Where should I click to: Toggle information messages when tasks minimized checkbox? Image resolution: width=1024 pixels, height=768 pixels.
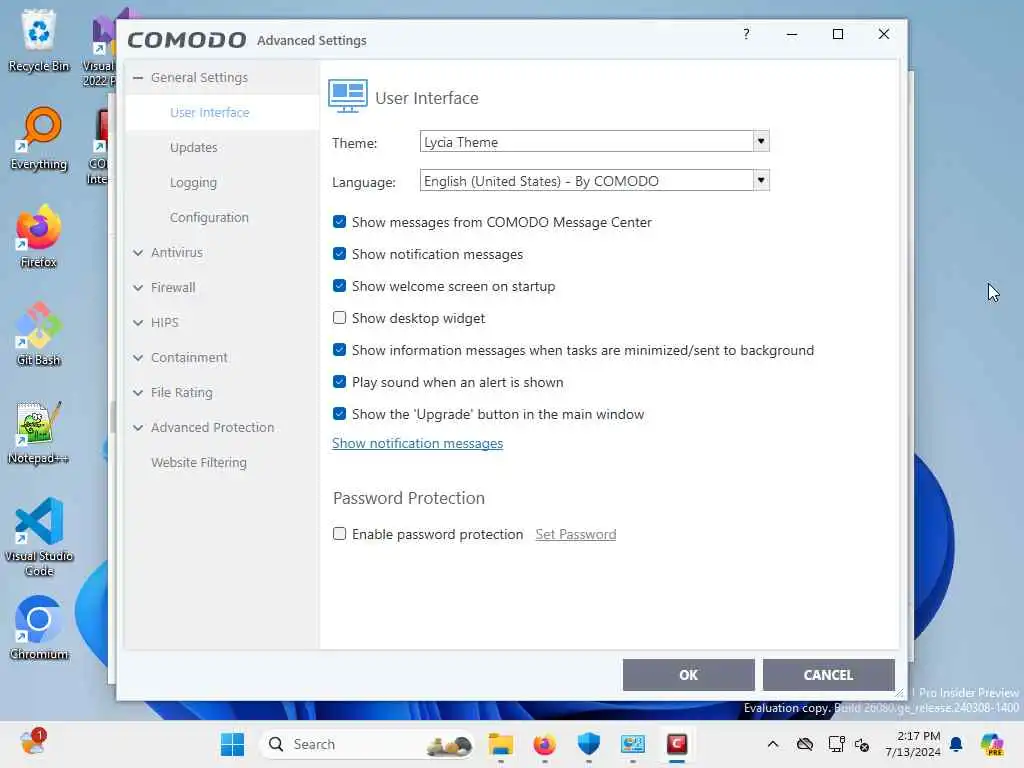coord(339,349)
